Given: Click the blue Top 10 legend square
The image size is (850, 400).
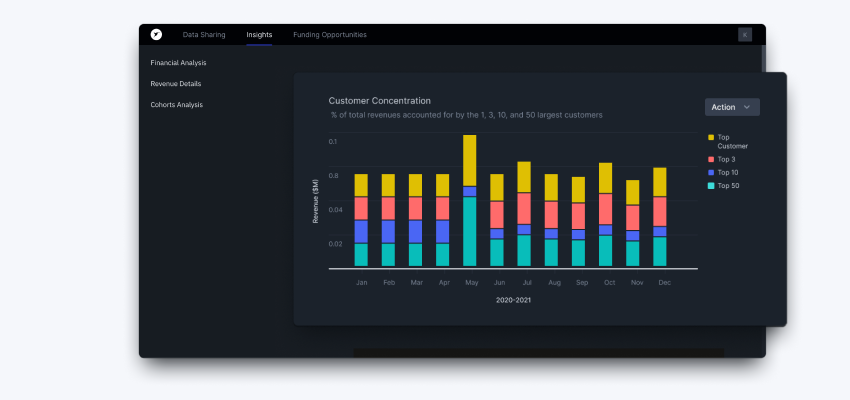Looking at the screenshot, I should pyautogui.click(x=711, y=172).
